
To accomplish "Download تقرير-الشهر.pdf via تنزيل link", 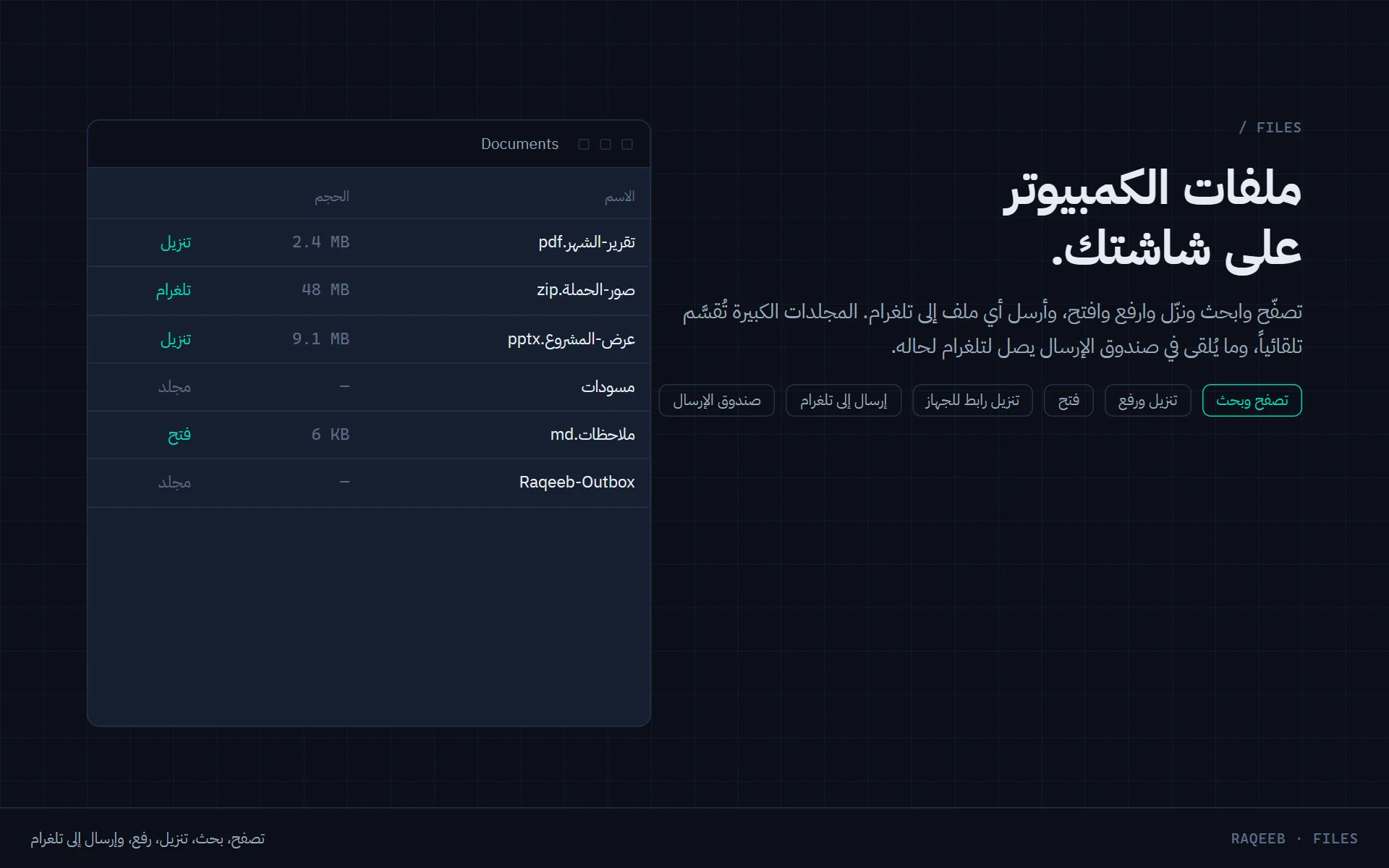I will click(x=175, y=242).
